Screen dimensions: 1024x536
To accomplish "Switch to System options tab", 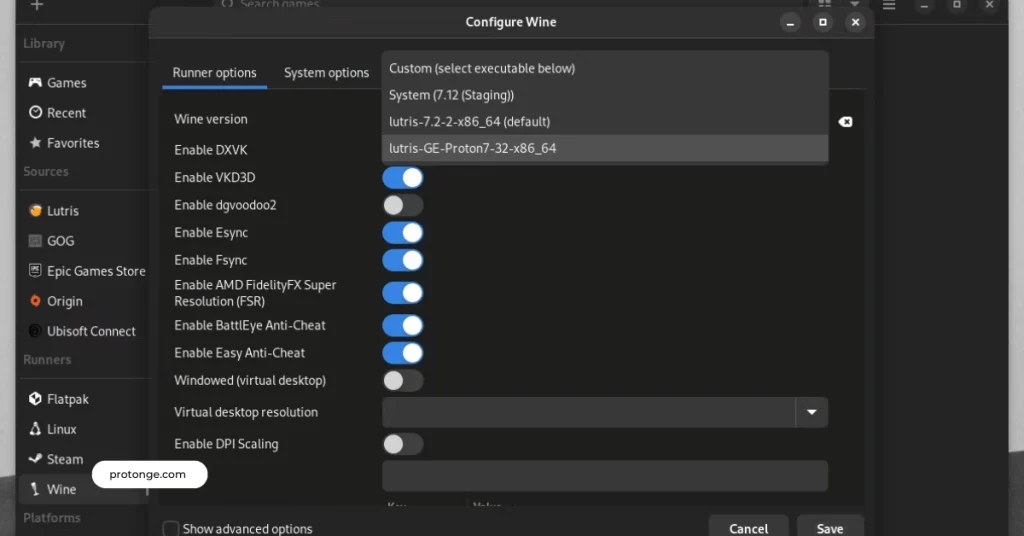I will tap(326, 73).
